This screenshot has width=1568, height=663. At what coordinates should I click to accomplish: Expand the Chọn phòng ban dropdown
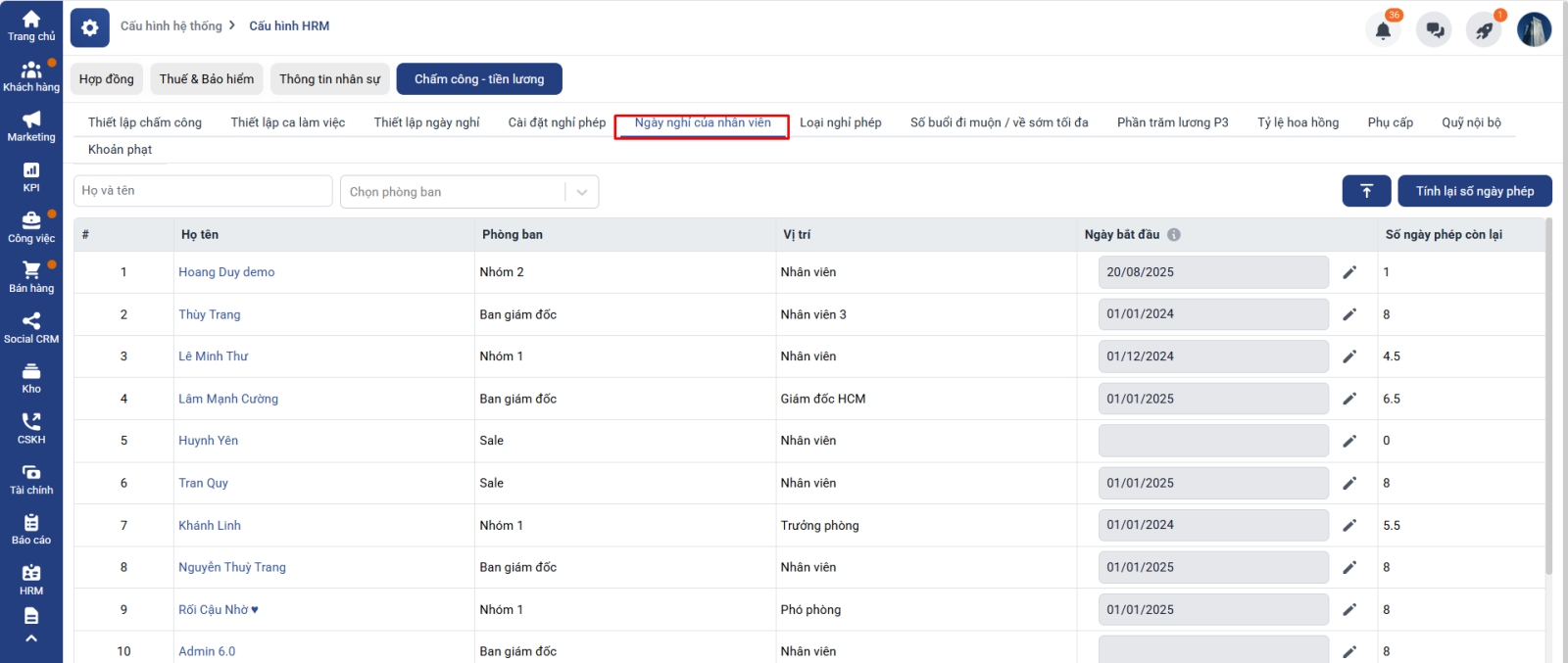[x=581, y=192]
